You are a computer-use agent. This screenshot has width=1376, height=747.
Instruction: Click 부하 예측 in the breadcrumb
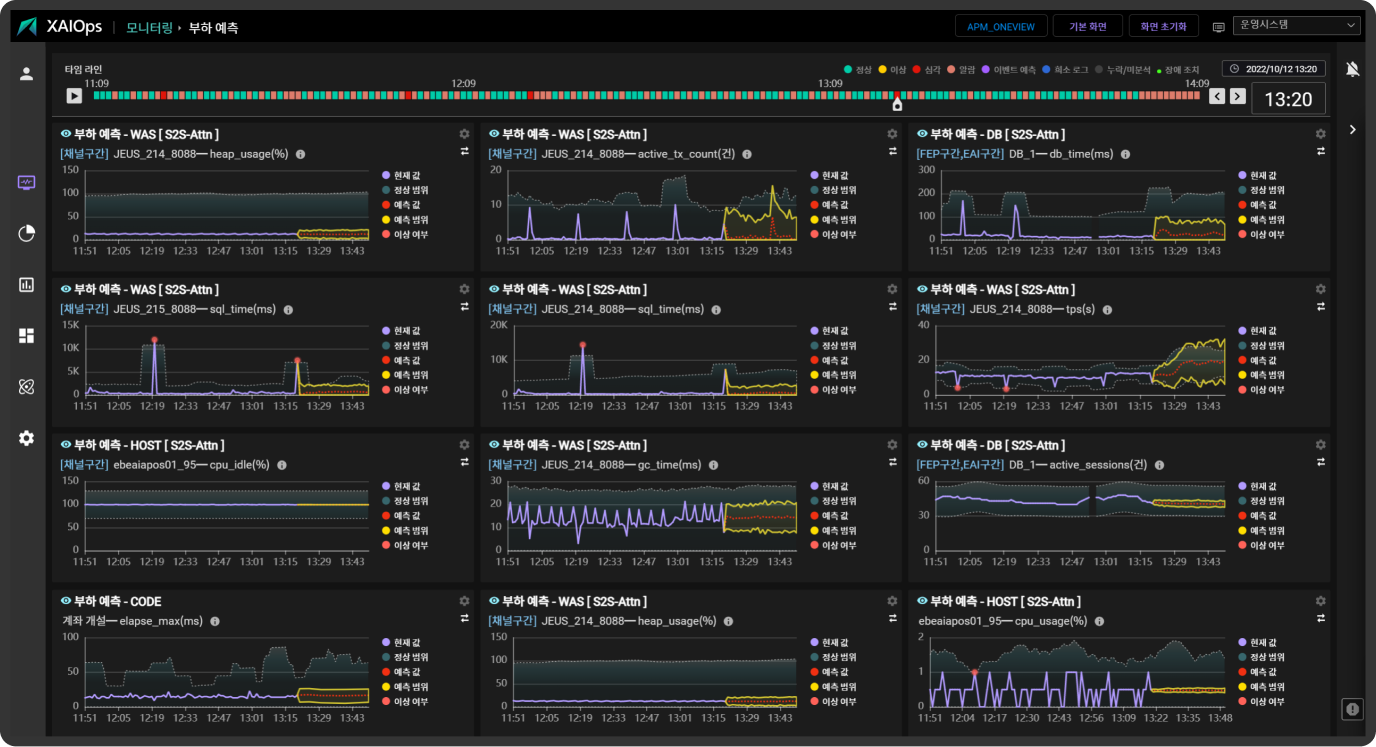pyautogui.click(x=213, y=28)
